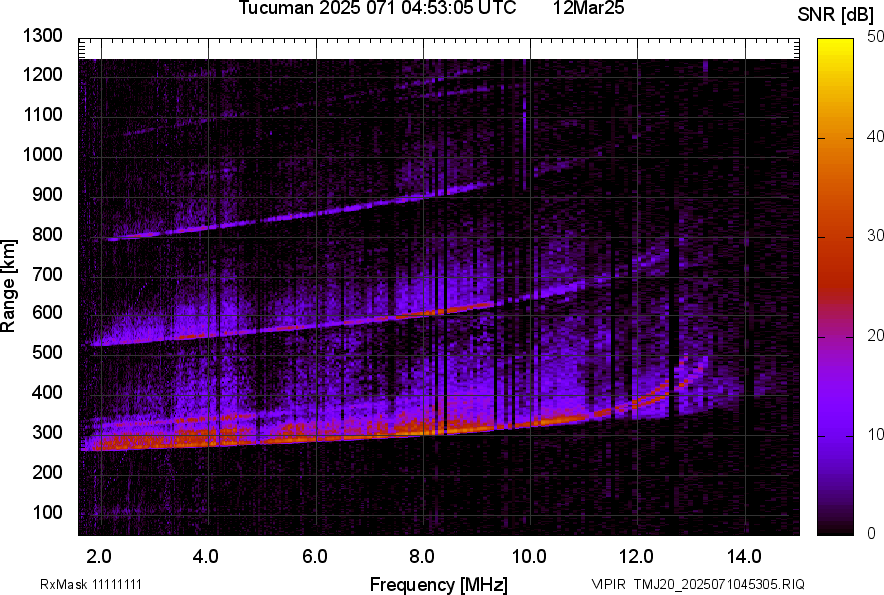Image resolution: width=884 pixels, height=595 pixels.
Task: Click the plot title 'Tucuman 2025 071 04:53:05 UTC'
Action: coord(377,9)
